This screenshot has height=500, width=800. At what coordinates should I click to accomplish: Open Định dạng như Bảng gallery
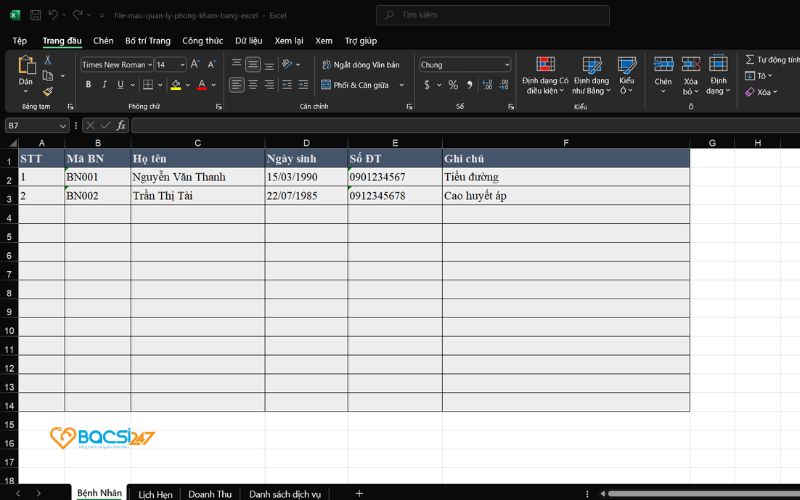pyautogui.click(x=591, y=75)
